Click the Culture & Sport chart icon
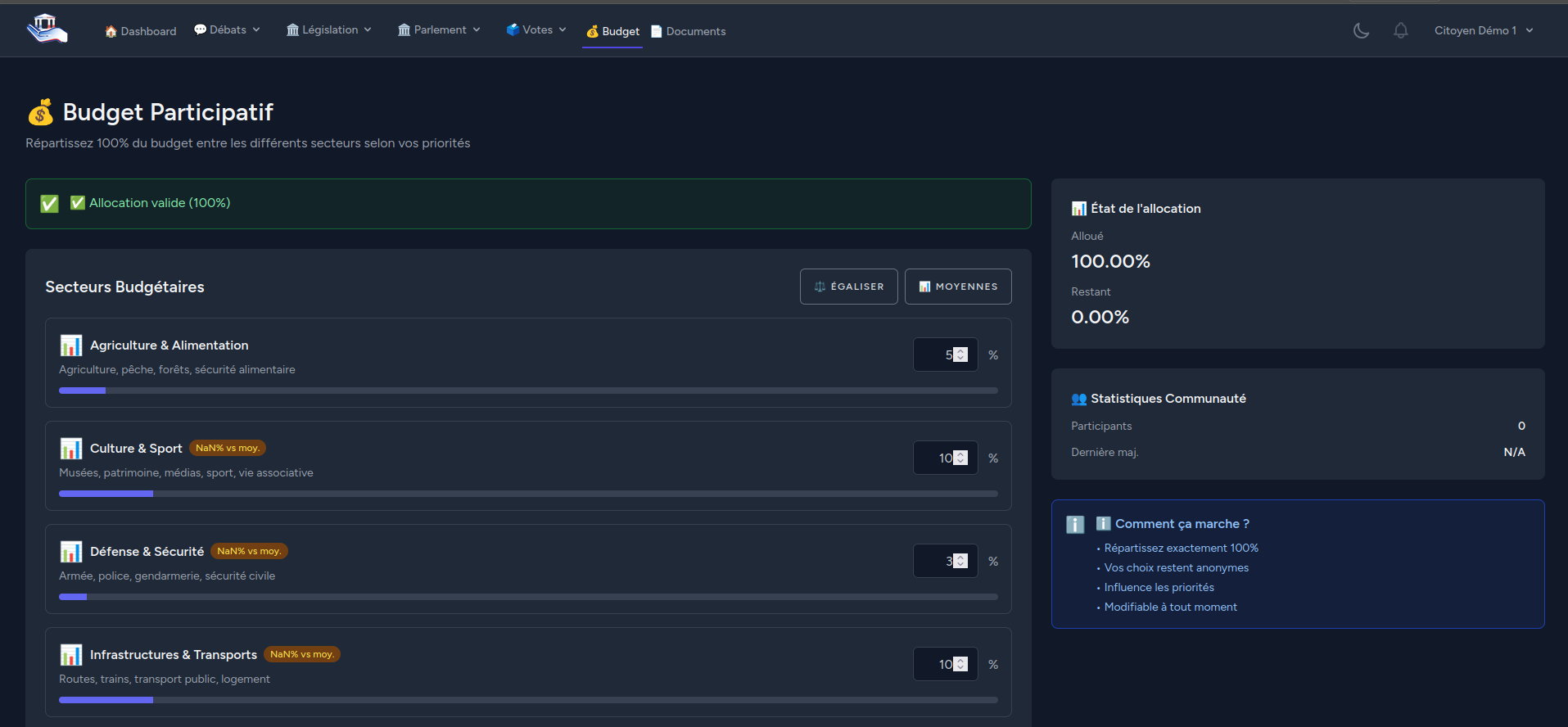The height and width of the screenshot is (727, 1568). [x=71, y=449]
